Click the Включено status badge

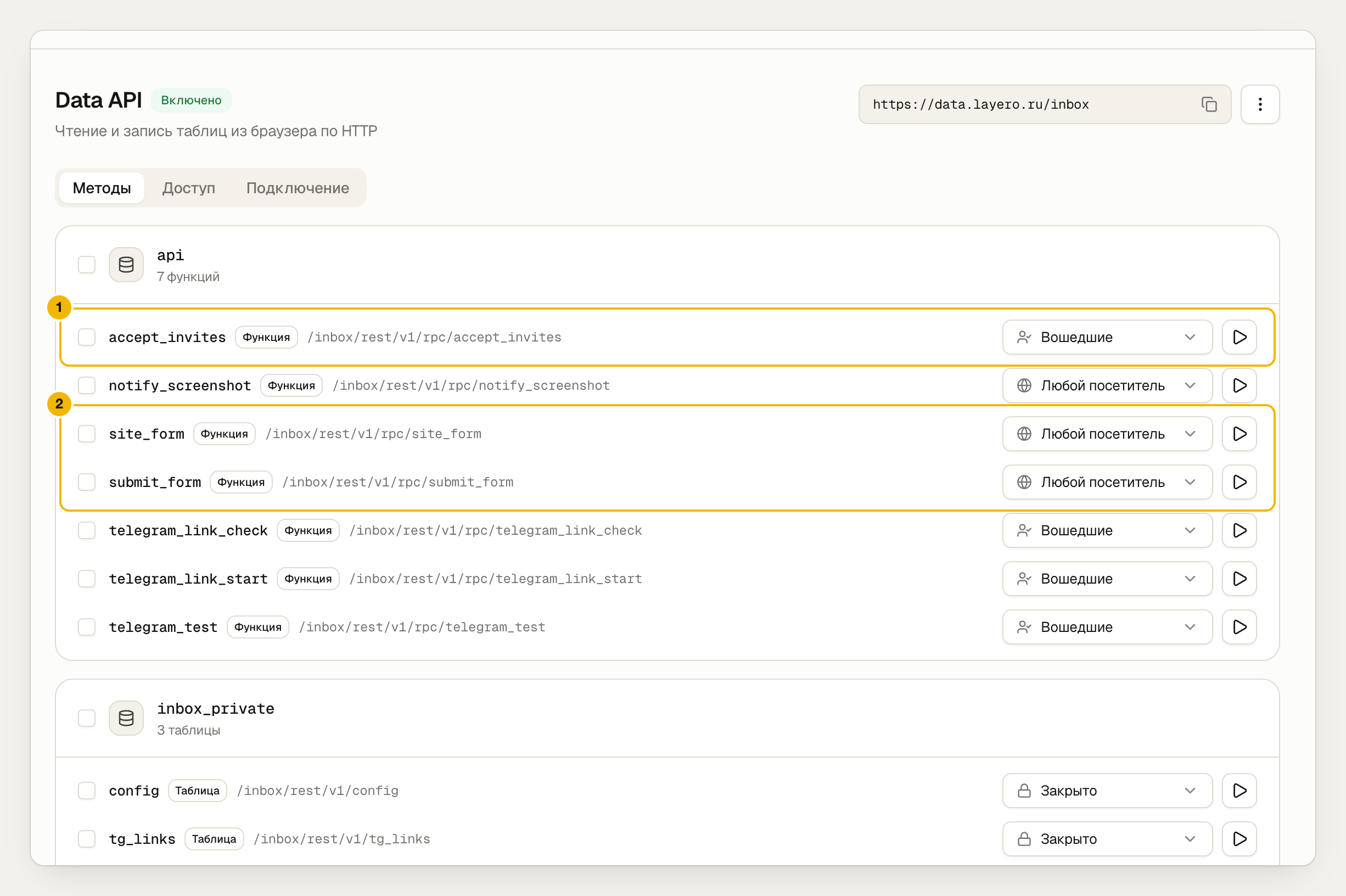pyautogui.click(x=191, y=100)
